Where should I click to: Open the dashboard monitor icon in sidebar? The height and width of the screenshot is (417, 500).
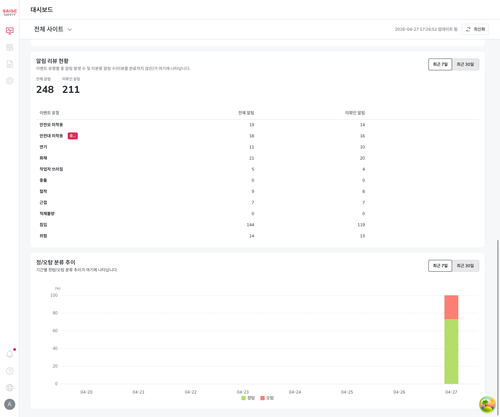(x=10, y=31)
